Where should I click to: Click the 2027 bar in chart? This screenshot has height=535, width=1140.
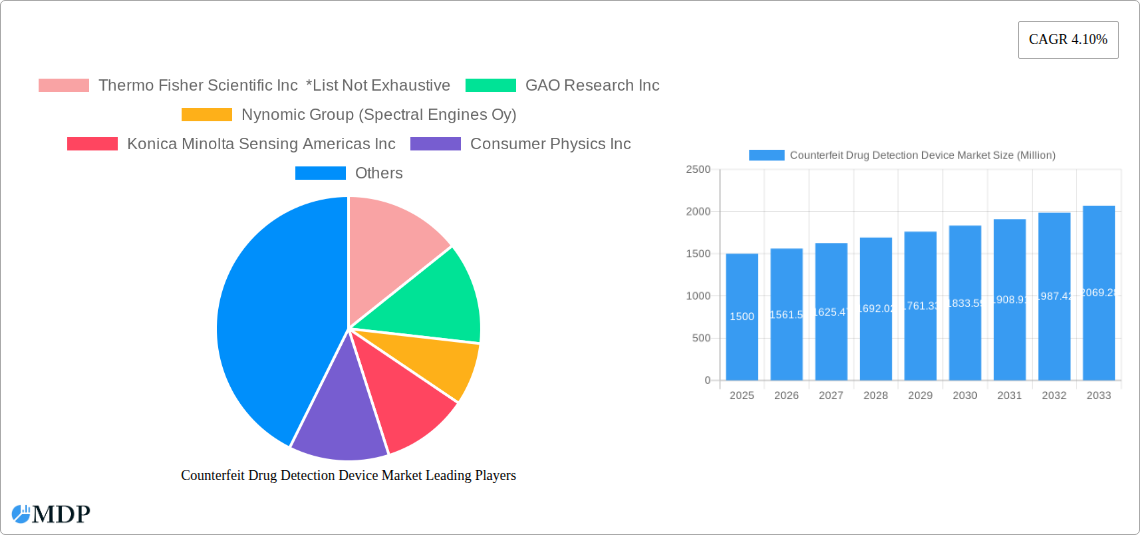[831, 311]
